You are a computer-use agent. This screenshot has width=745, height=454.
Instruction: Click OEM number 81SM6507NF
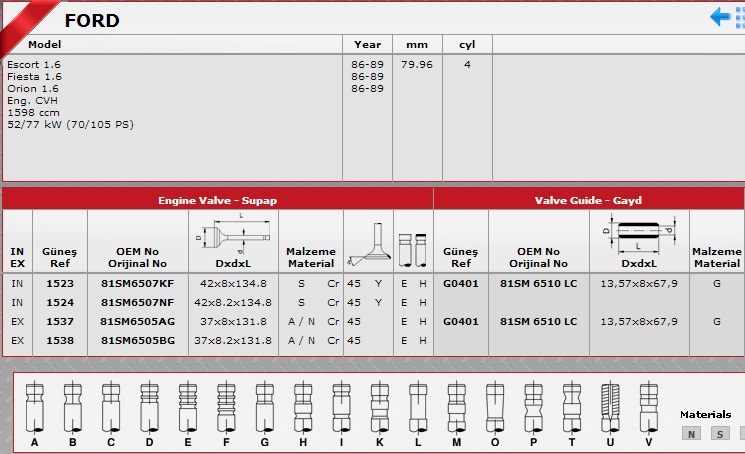click(x=137, y=303)
